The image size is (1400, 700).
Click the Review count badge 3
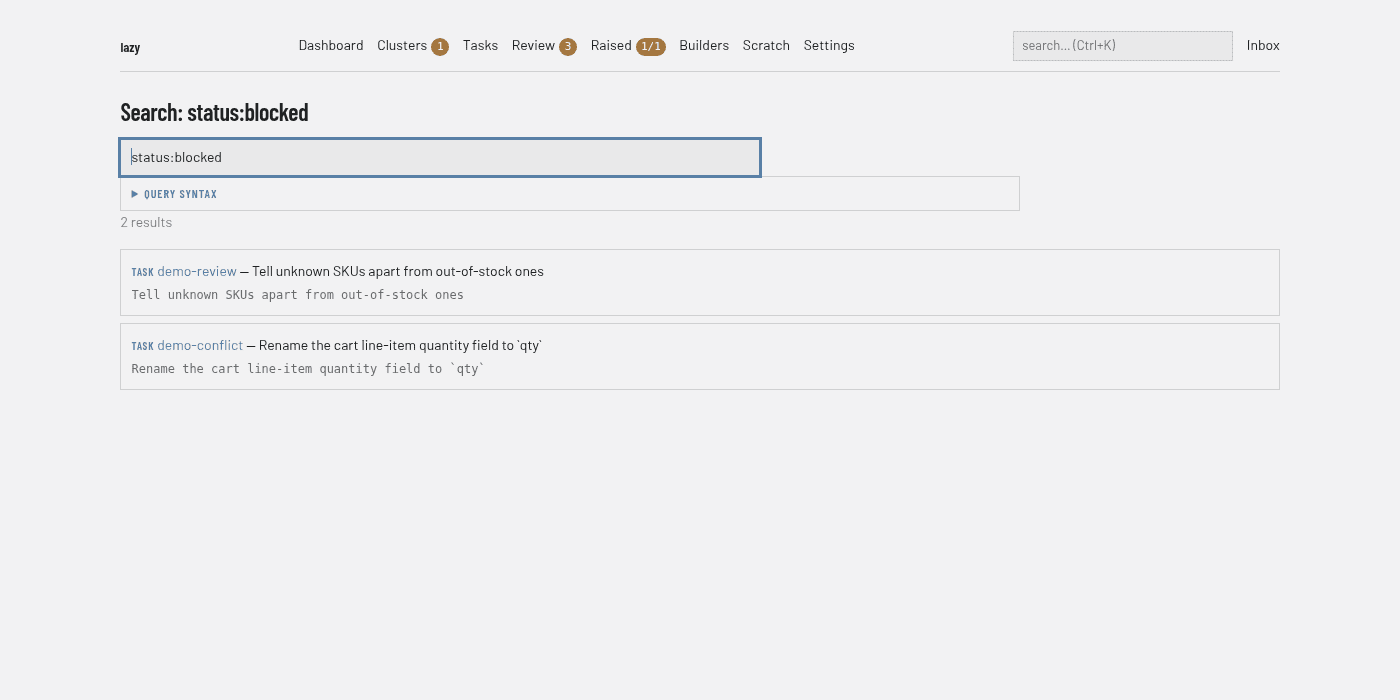coord(568,46)
